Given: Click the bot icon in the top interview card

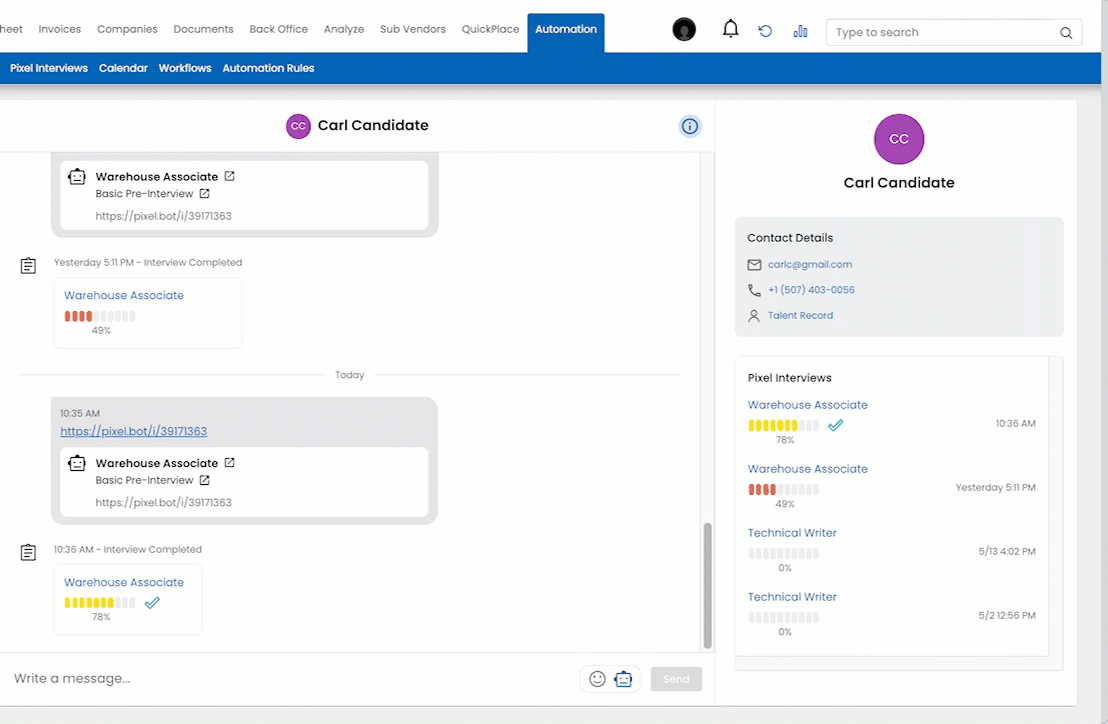Looking at the screenshot, I should (77, 177).
